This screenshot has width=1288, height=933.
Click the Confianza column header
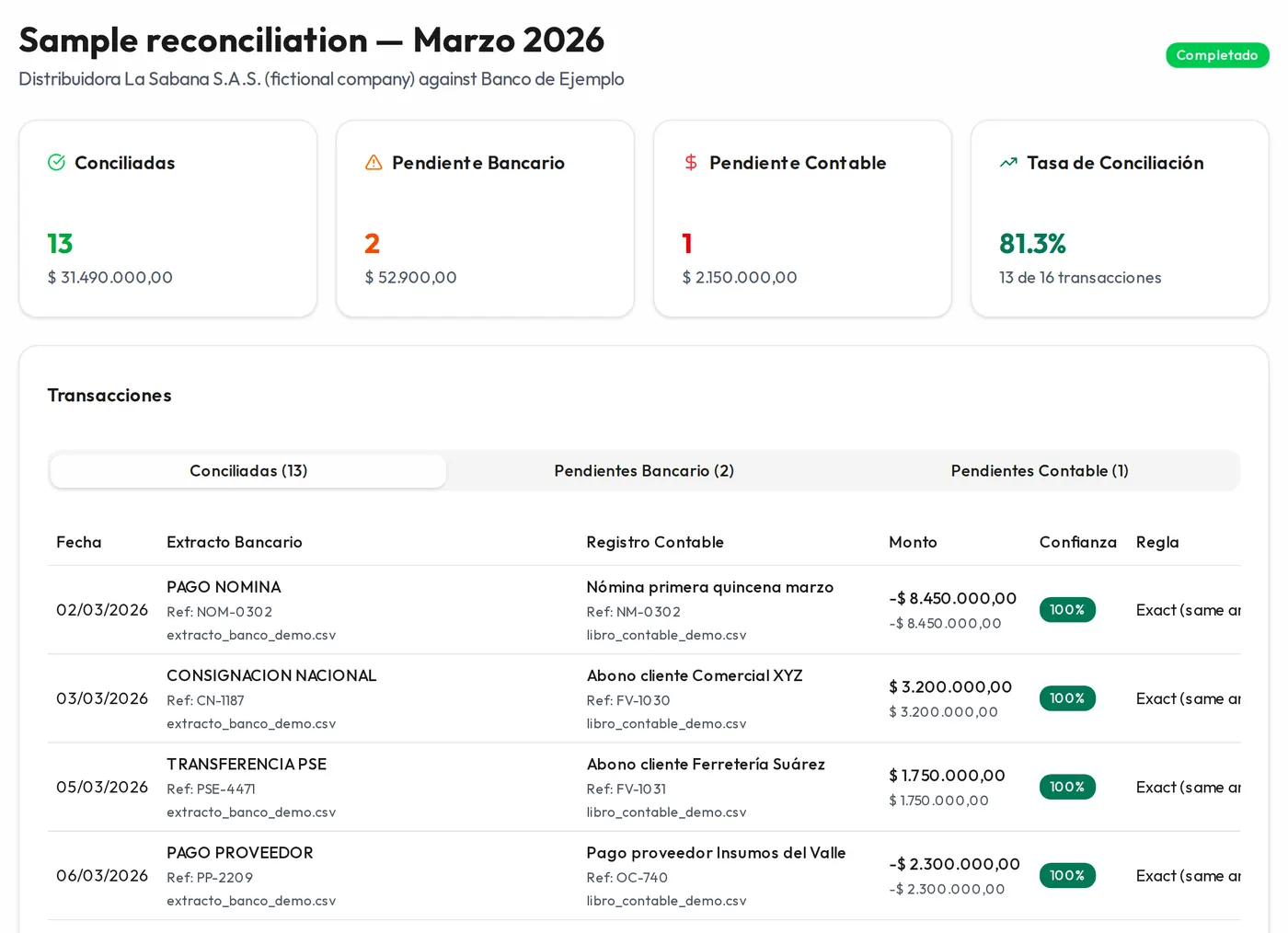coord(1078,543)
